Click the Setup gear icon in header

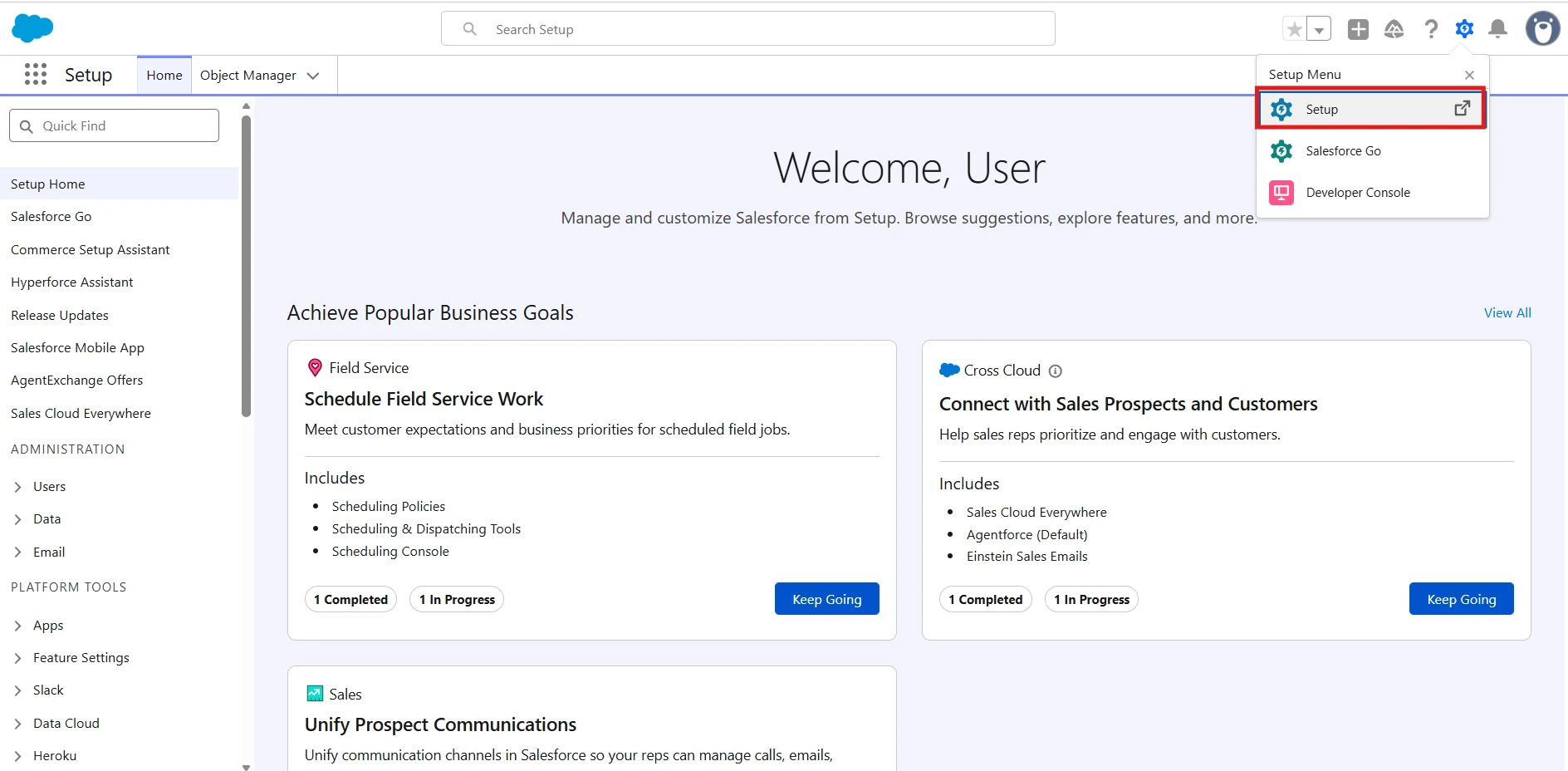[1464, 29]
